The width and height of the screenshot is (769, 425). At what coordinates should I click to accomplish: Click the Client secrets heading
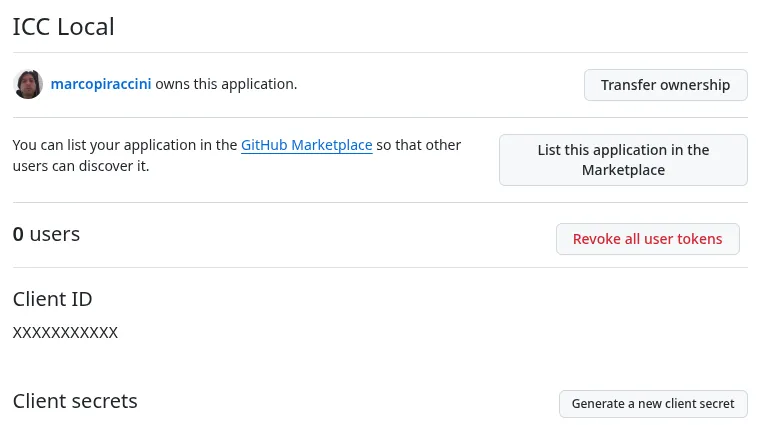75,401
